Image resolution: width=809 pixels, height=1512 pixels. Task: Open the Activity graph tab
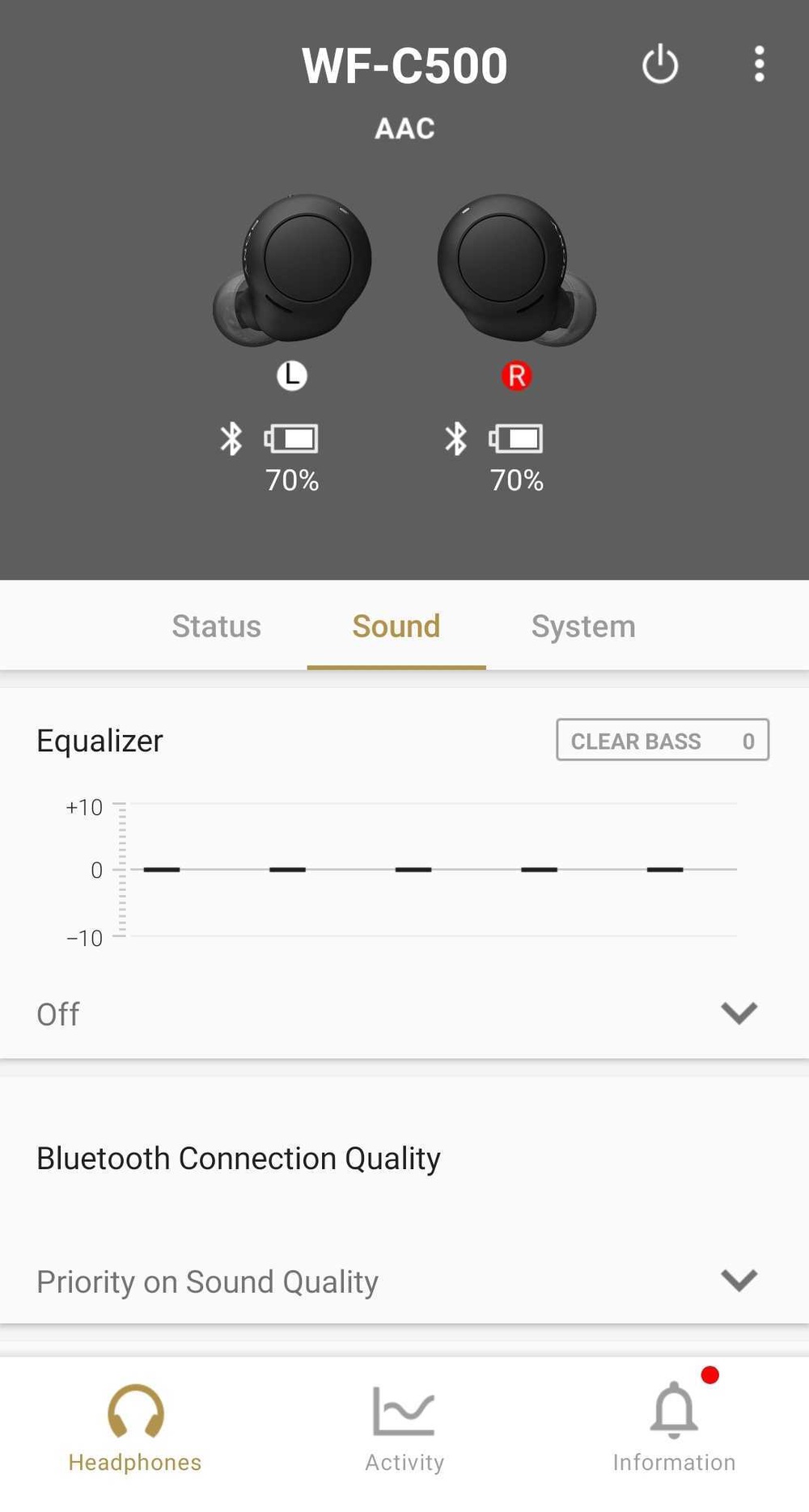pyautogui.click(x=404, y=1428)
